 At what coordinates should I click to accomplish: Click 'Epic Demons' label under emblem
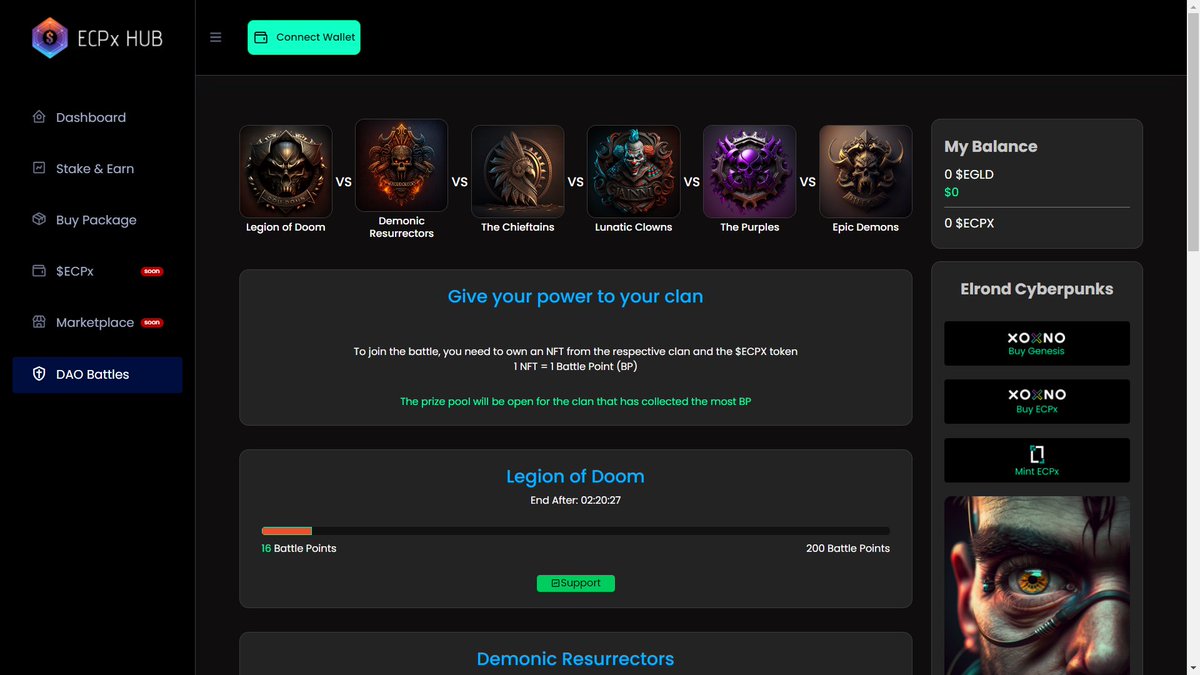pyautogui.click(x=866, y=227)
